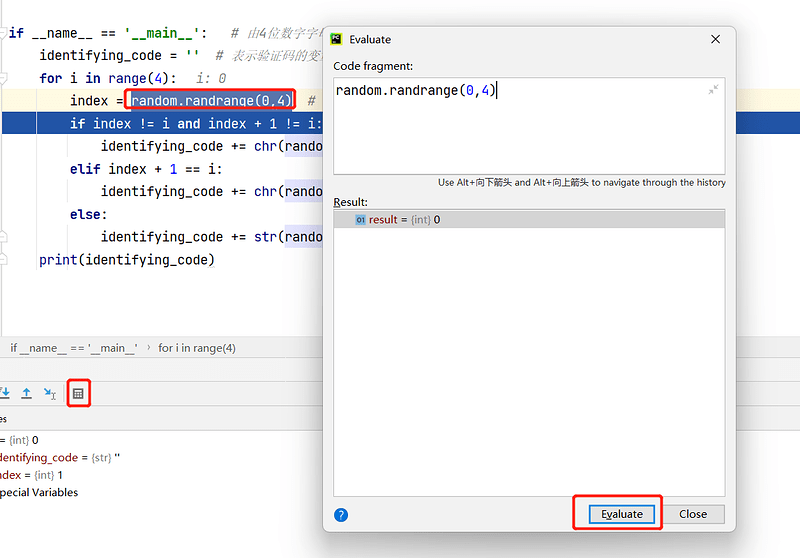Viewport: 800px width, 558px height.
Task: Click the help question mark icon
Action: coord(341,515)
